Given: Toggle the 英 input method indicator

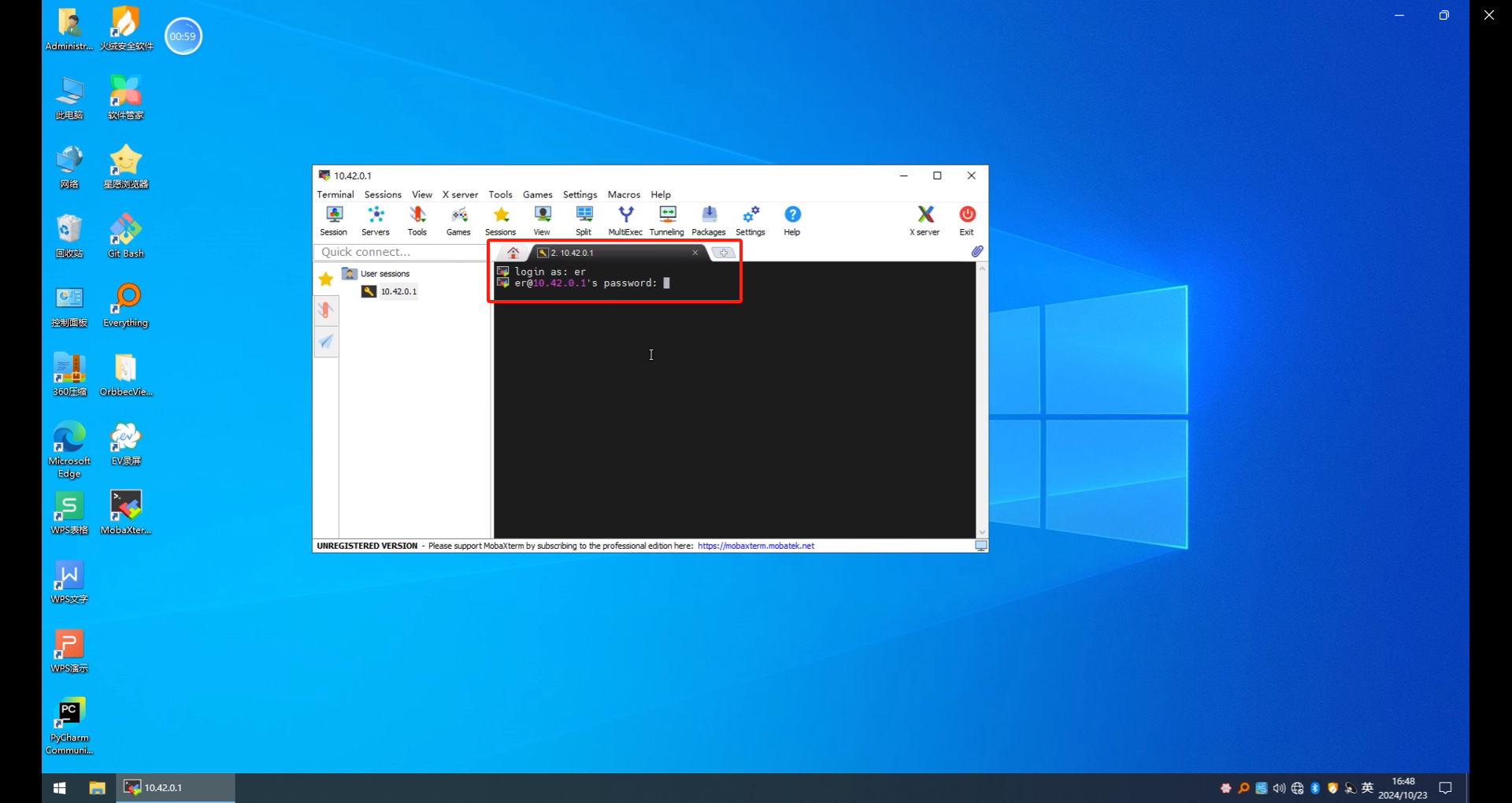Looking at the screenshot, I should pos(1368,788).
